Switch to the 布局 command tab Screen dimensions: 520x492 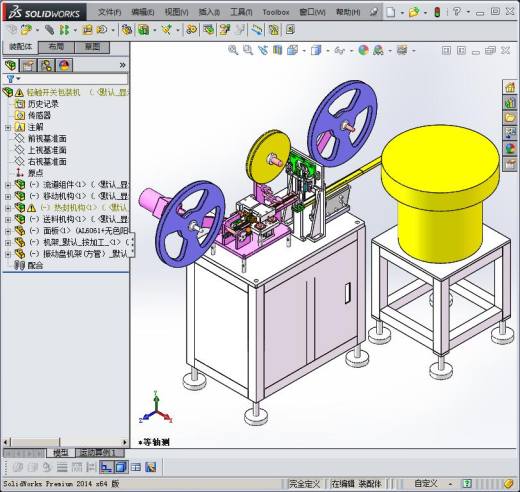pyautogui.click(x=56, y=47)
